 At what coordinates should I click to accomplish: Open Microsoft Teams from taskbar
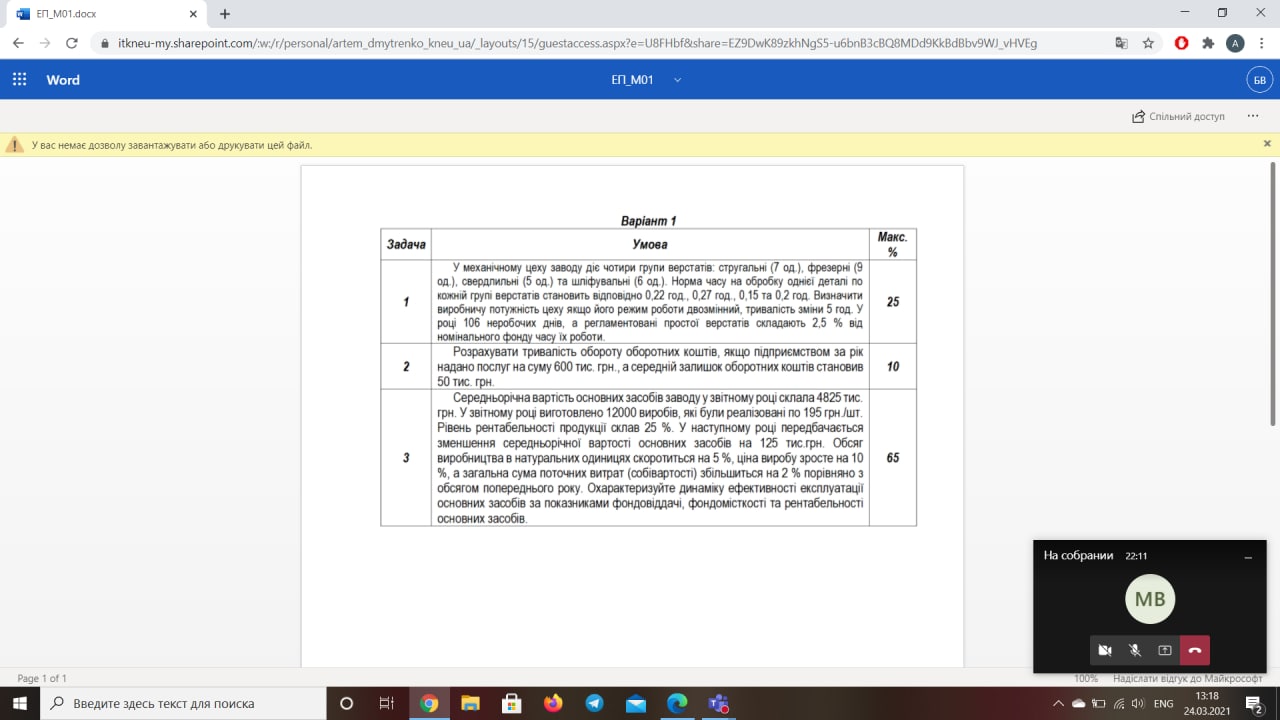pyautogui.click(x=718, y=703)
